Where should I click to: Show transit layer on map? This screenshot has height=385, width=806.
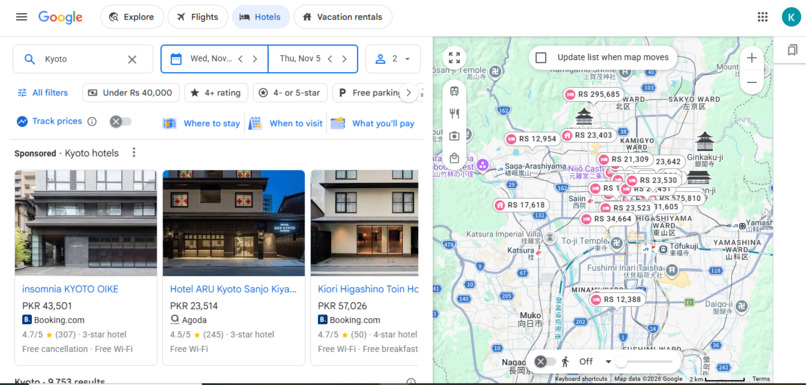(454, 91)
